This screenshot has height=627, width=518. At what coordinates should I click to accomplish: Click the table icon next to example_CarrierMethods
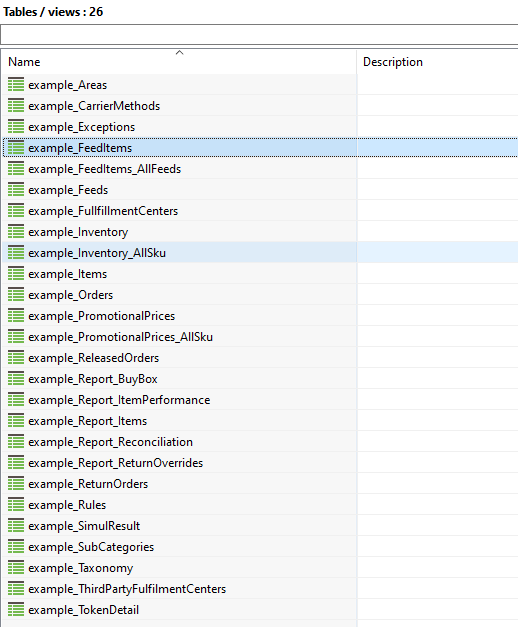point(16,106)
